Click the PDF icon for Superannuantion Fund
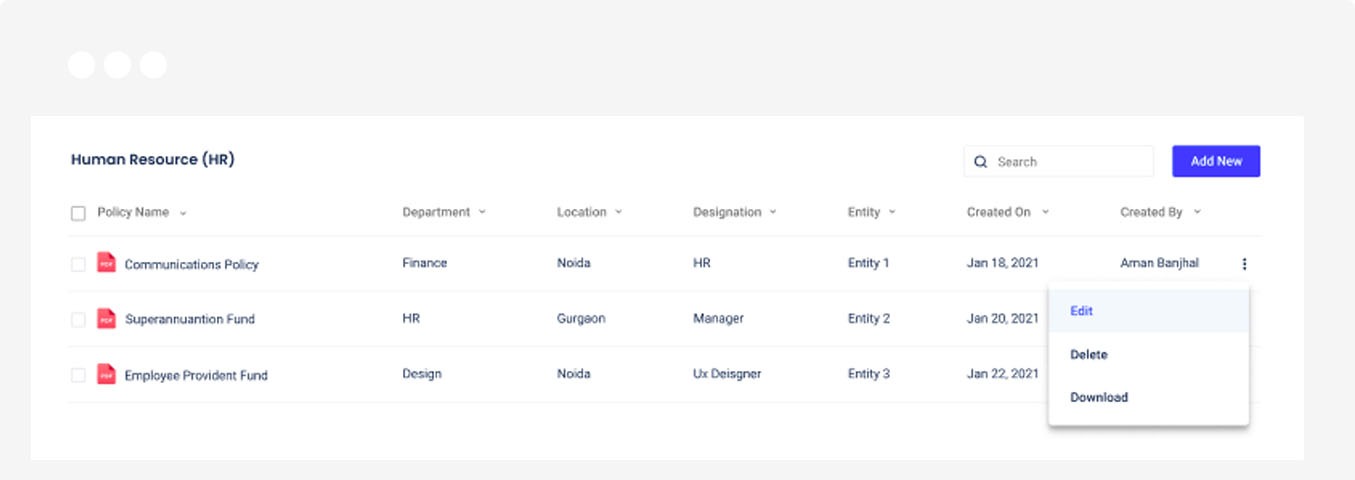 (106, 319)
